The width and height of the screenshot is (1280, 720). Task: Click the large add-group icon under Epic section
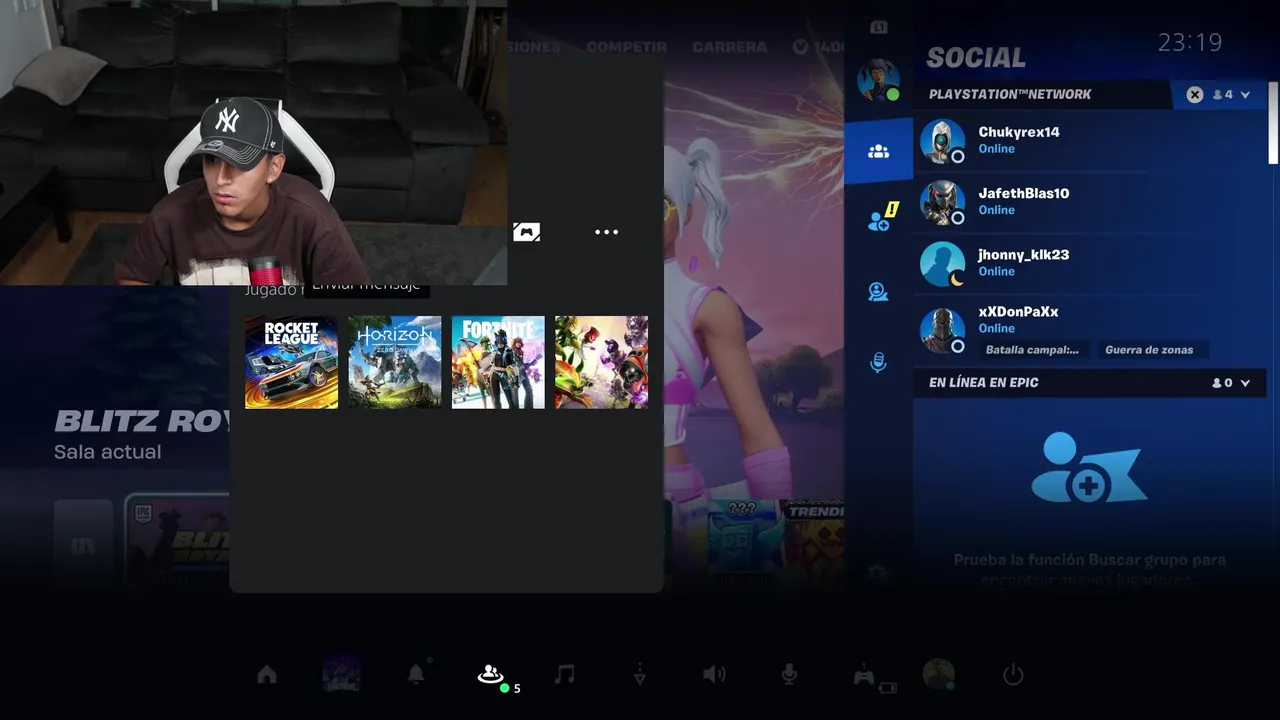[x=1089, y=468]
